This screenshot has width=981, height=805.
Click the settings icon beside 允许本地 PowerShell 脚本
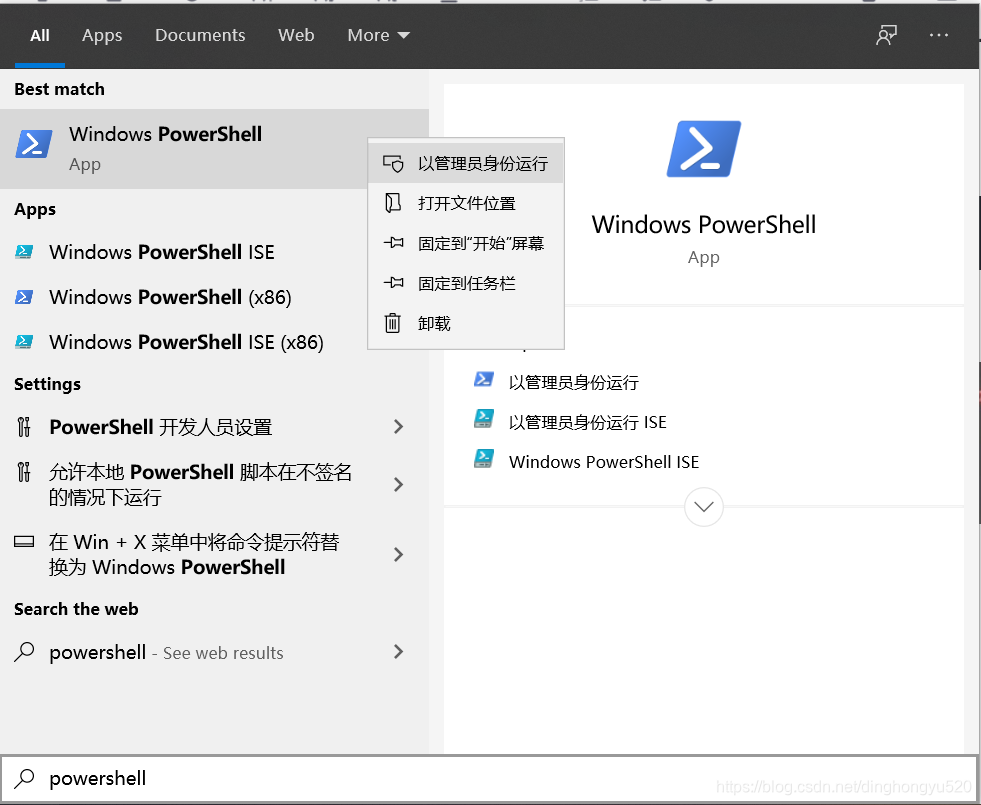pyautogui.click(x=24, y=472)
